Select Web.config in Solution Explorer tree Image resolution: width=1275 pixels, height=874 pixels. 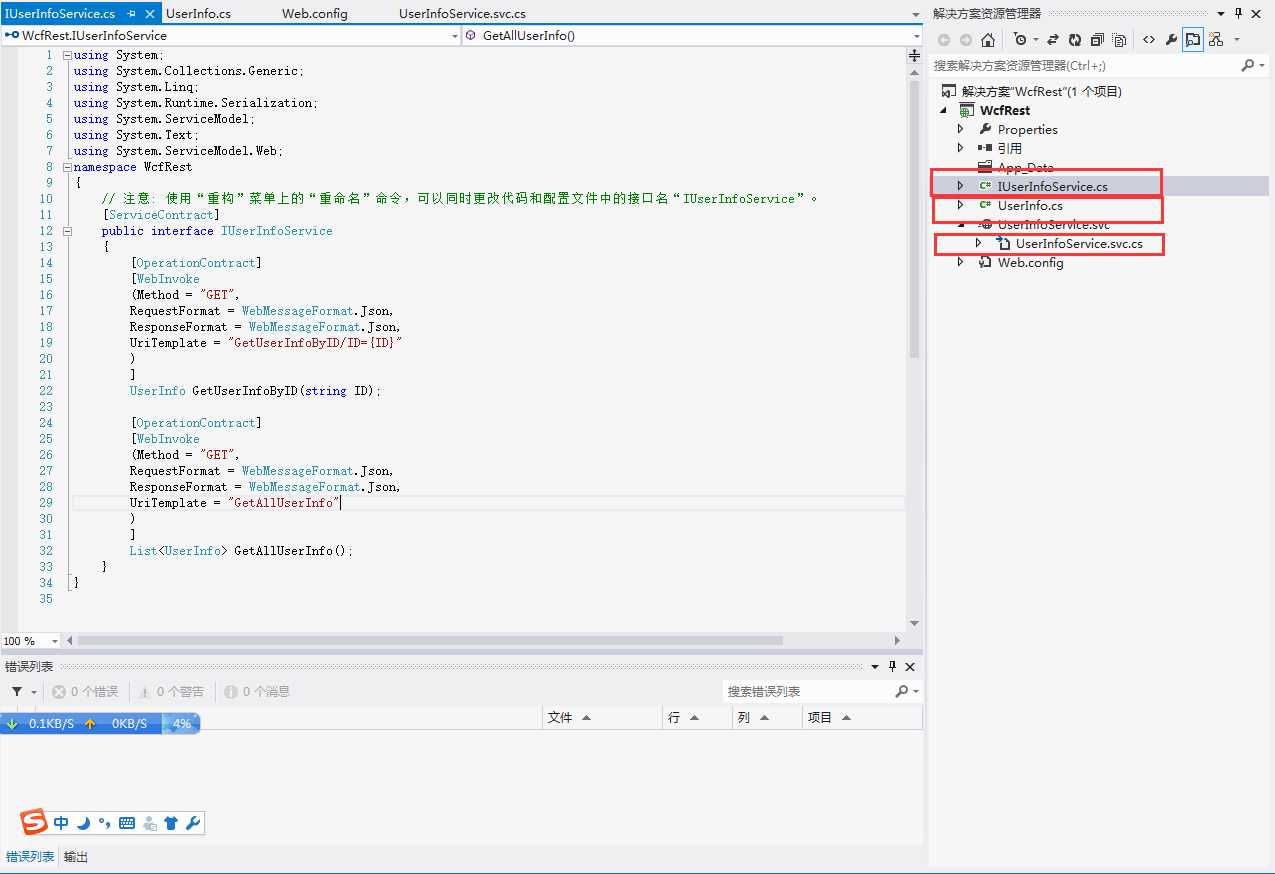(x=1030, y=262)
